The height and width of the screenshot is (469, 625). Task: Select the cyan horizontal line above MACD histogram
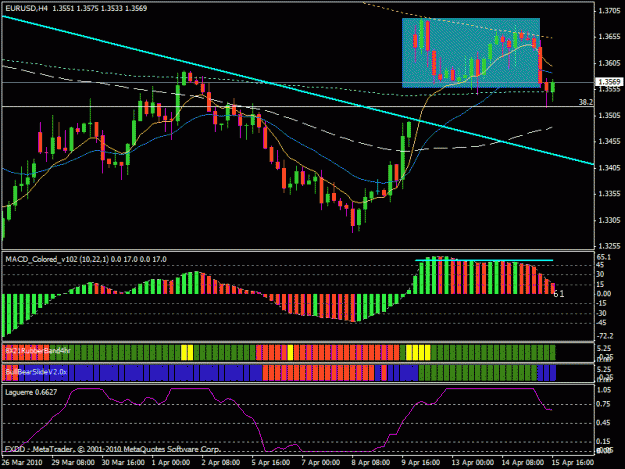(x=484, y=260)
